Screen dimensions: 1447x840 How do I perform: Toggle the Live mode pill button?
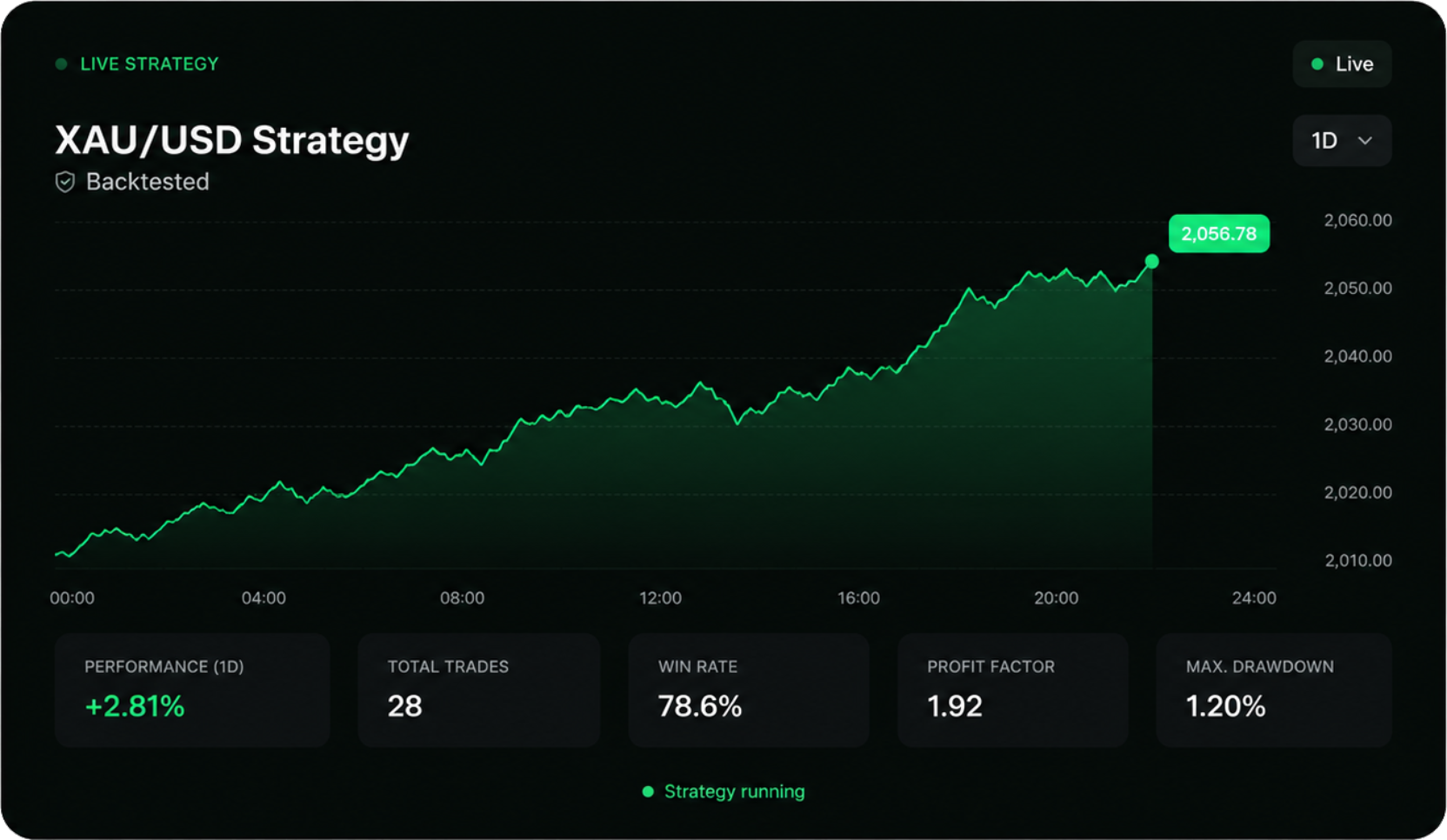pos(1343,63)
